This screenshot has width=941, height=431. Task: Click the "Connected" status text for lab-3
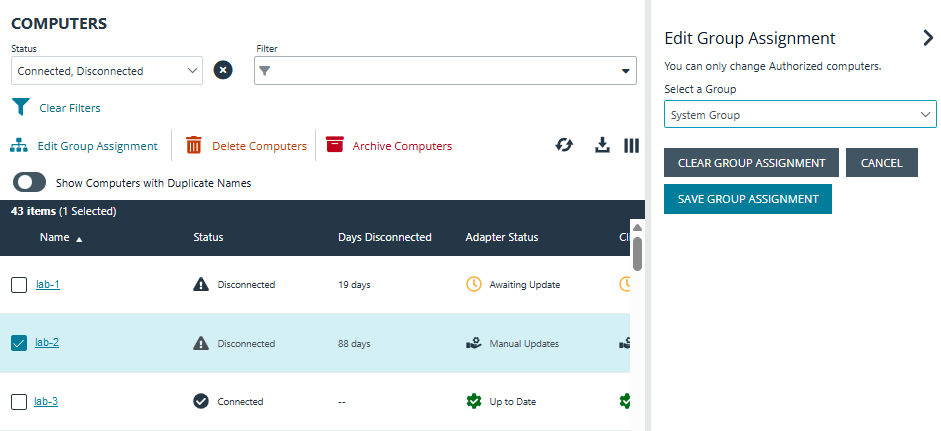tap(240, 402)
